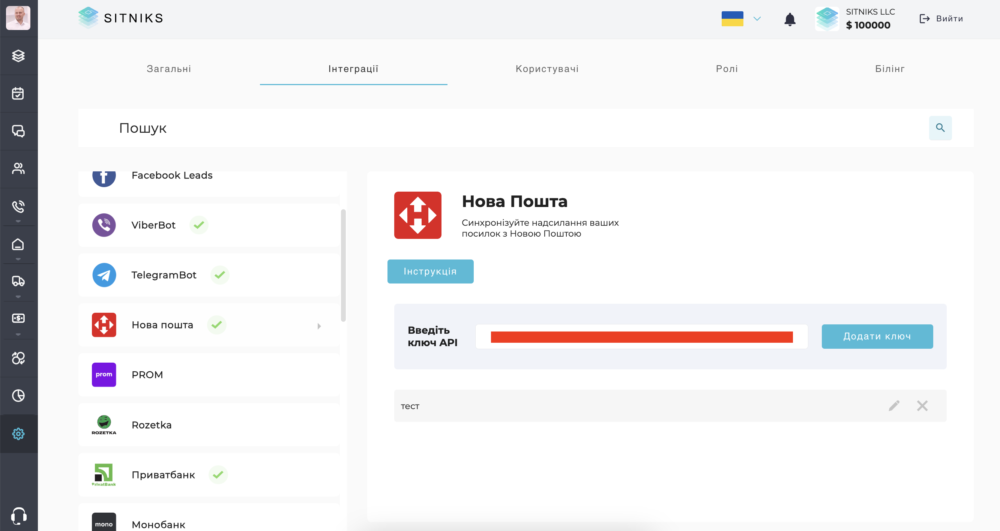Screen dimensions: 1000x531
Task: Click the Приватбанк green checkmark
Action: point(218,475)
